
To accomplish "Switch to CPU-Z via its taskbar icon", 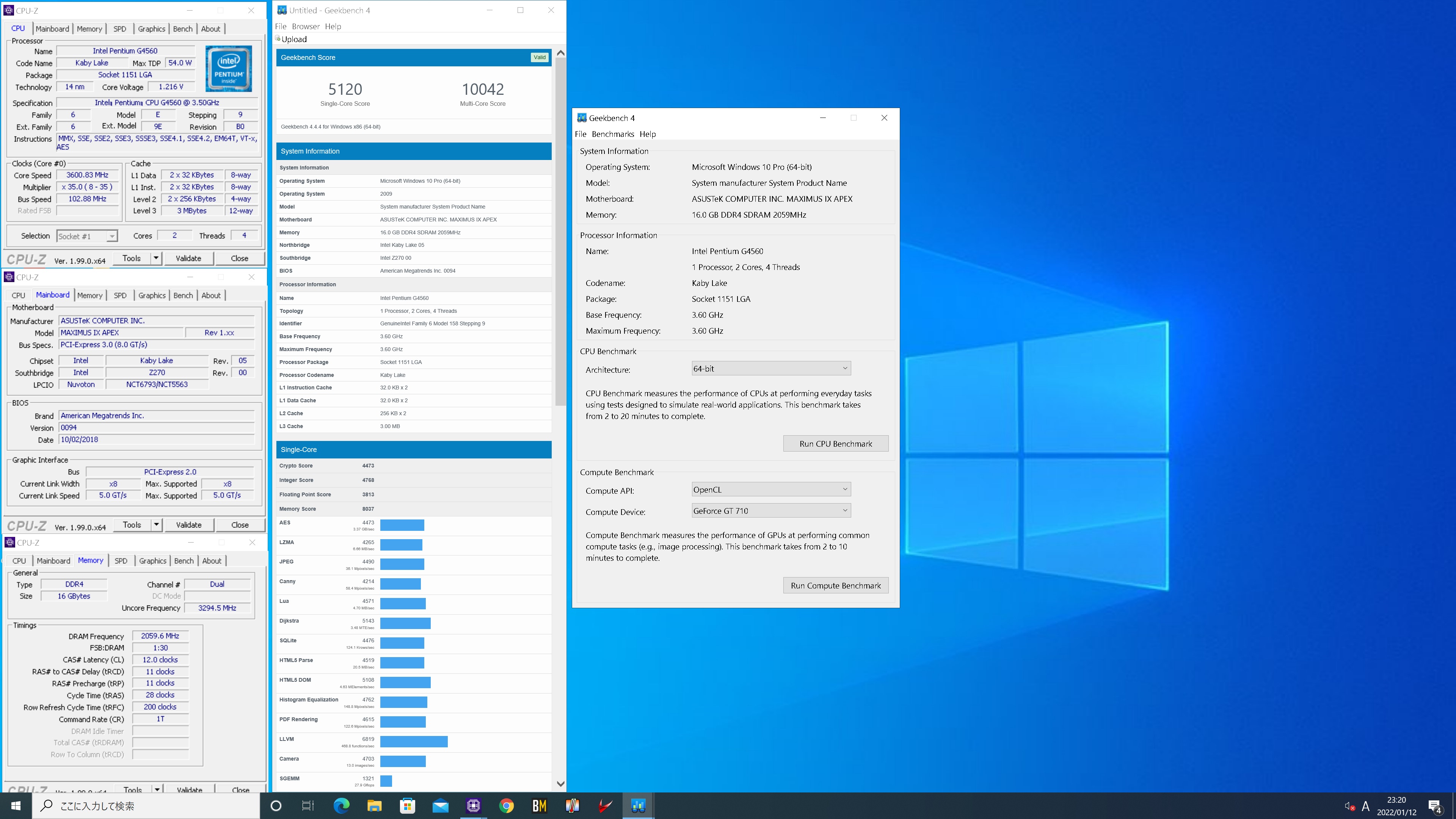I will (474, 805).
